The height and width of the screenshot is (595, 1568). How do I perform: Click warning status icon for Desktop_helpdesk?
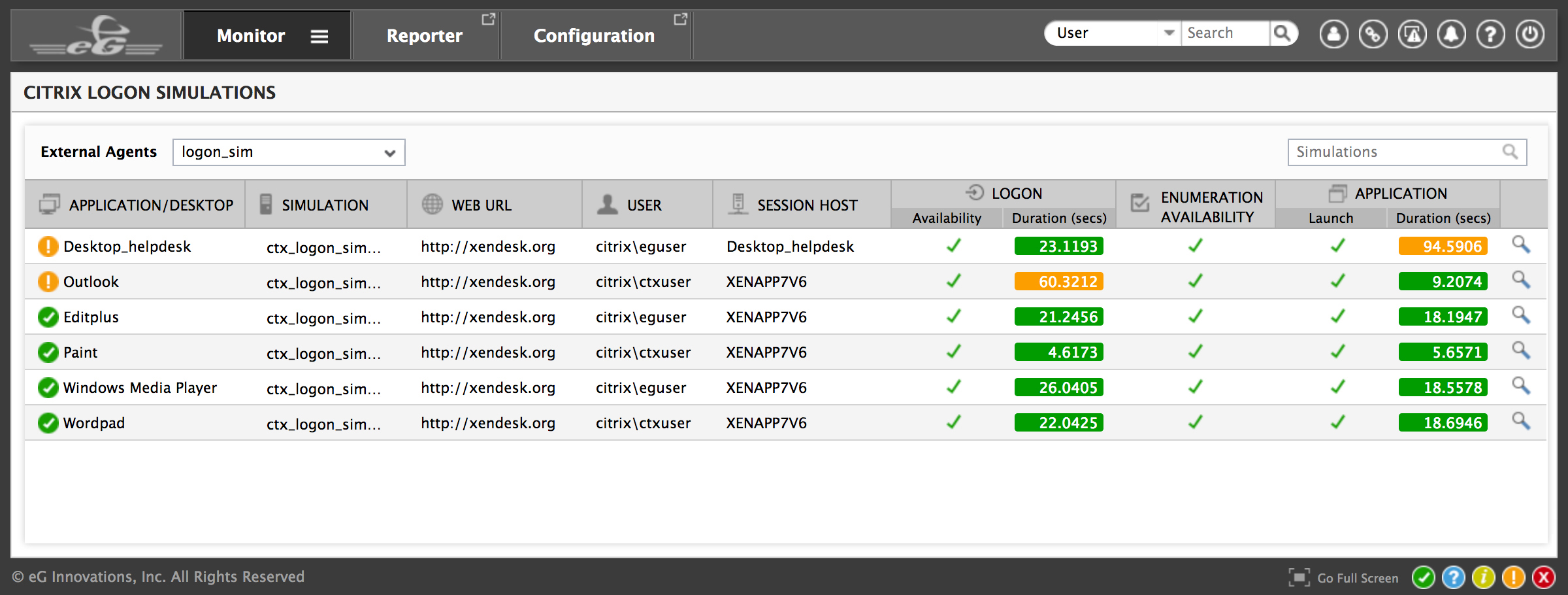pos(48,246)
